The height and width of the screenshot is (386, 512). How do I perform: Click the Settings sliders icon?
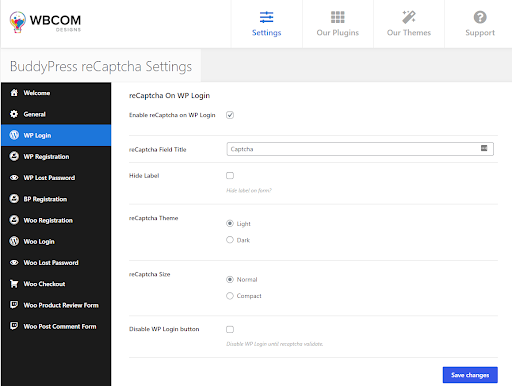click(266, 17)
